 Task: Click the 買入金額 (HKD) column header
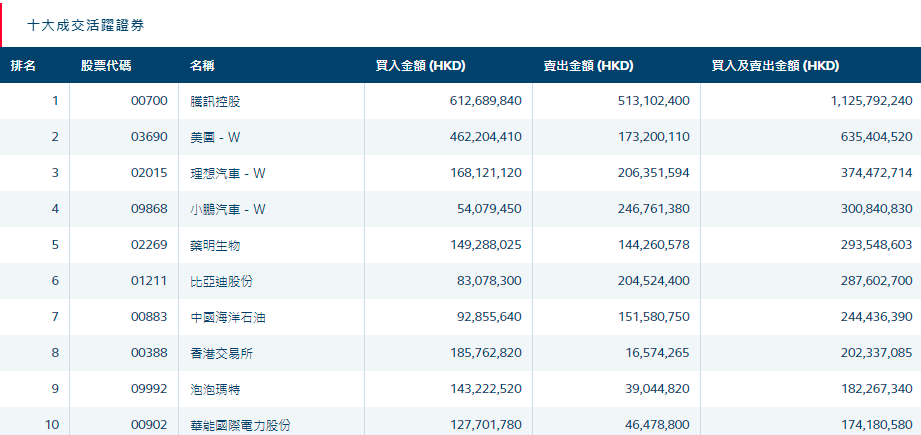click(421, 66)
